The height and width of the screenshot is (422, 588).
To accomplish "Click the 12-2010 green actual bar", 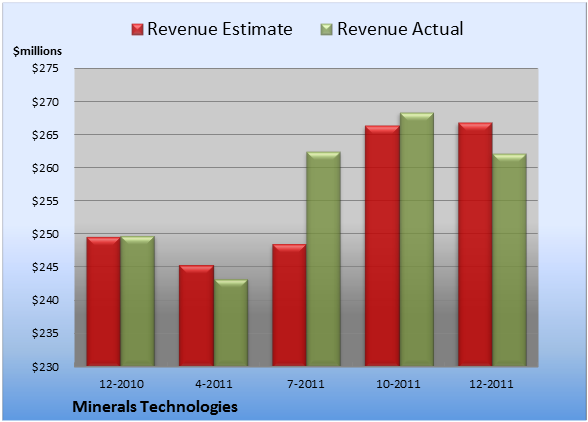I will (137, 301).
